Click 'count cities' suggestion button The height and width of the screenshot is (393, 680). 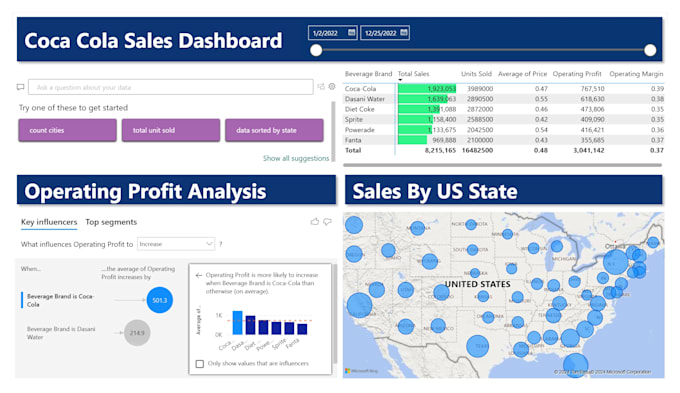pos(68,130)
